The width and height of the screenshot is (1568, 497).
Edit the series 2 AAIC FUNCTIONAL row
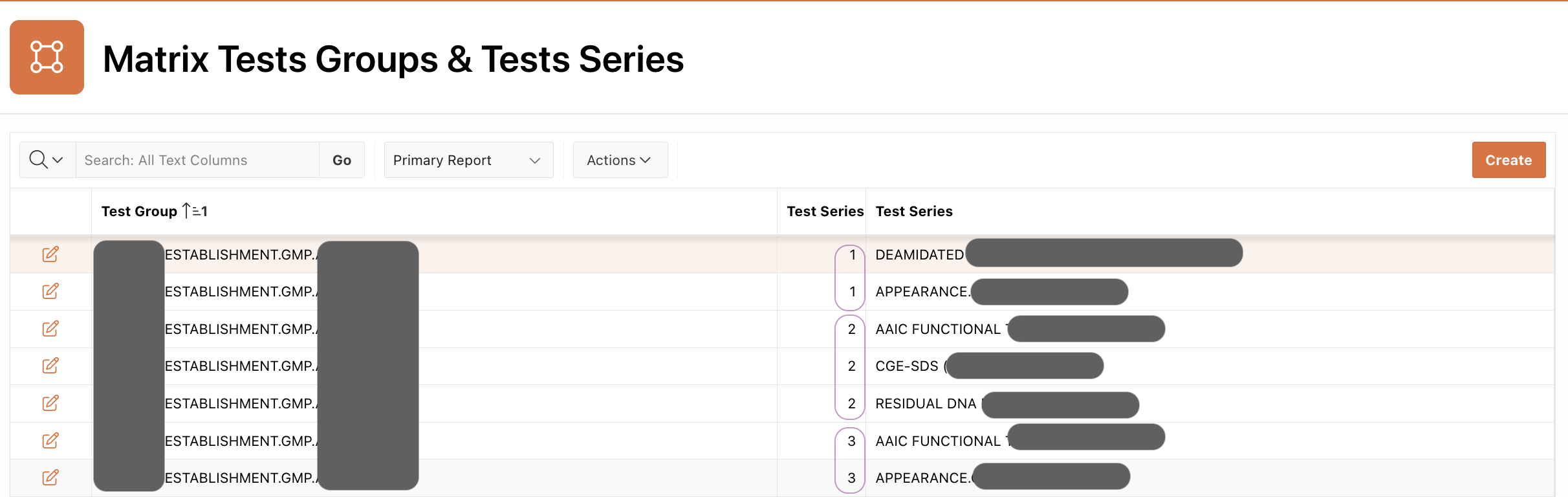click(x=50, y=329)
